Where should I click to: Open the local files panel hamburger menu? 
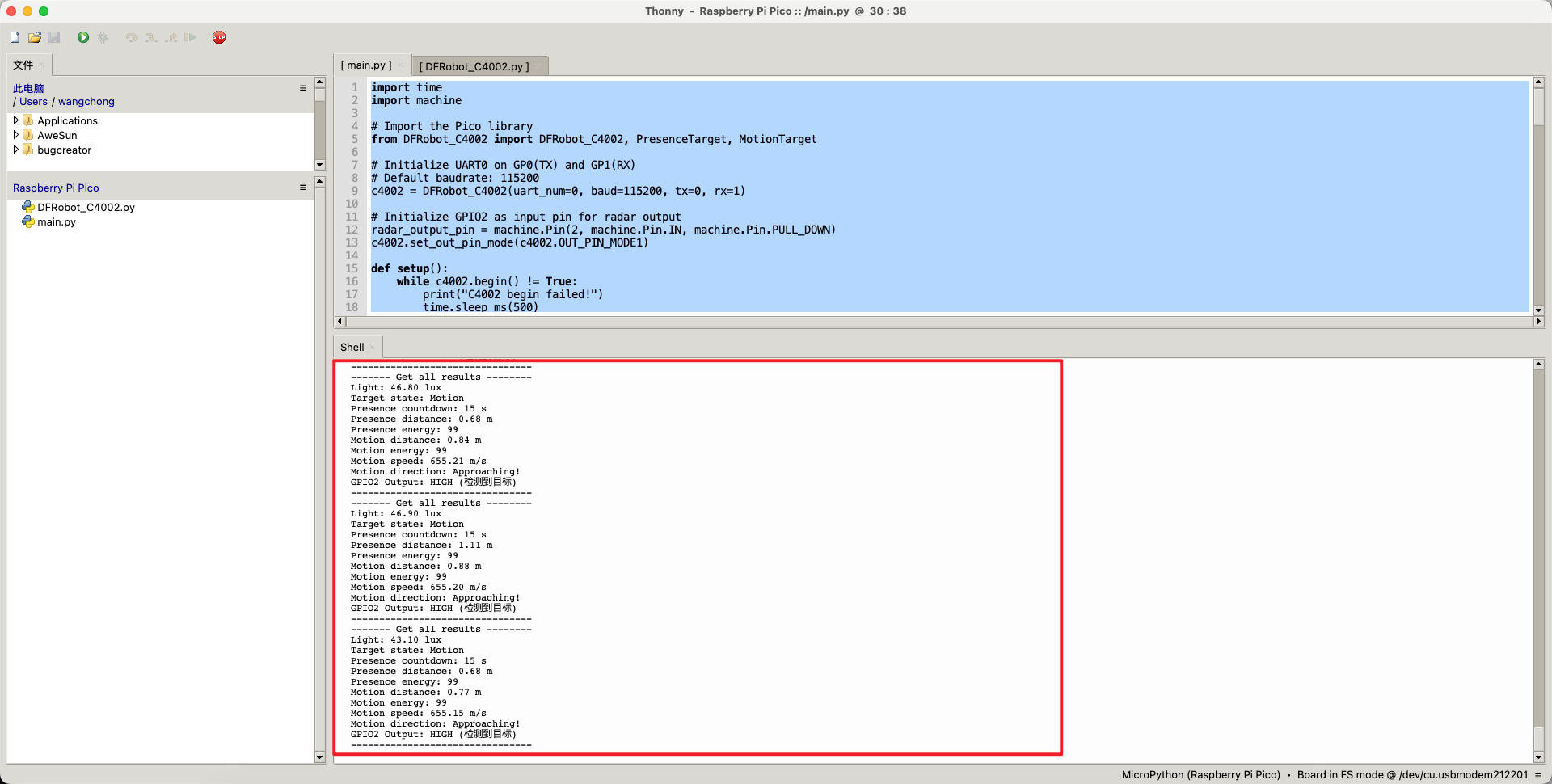[x=303, y=88]
